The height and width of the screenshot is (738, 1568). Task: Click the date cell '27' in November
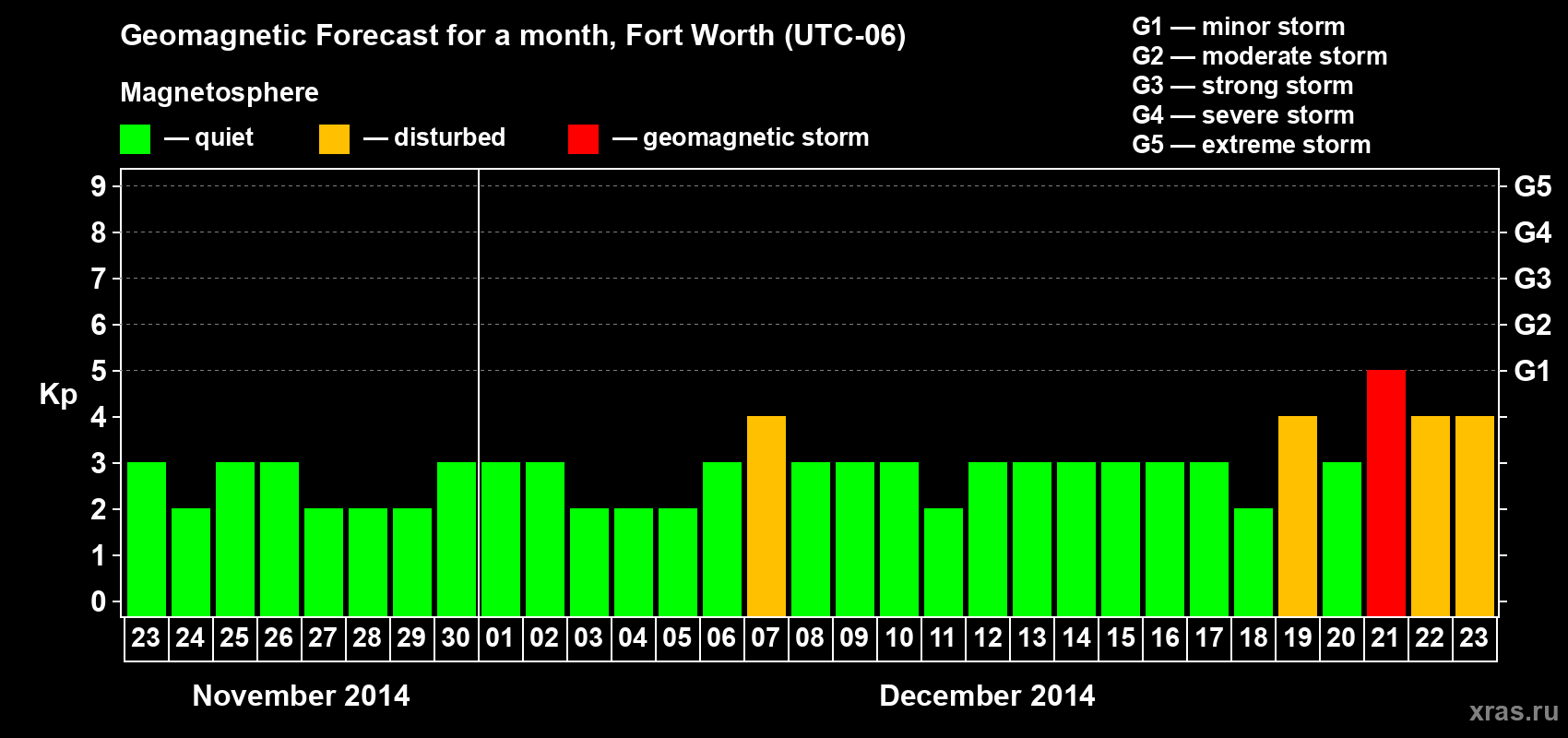click(x=323, y=638)
